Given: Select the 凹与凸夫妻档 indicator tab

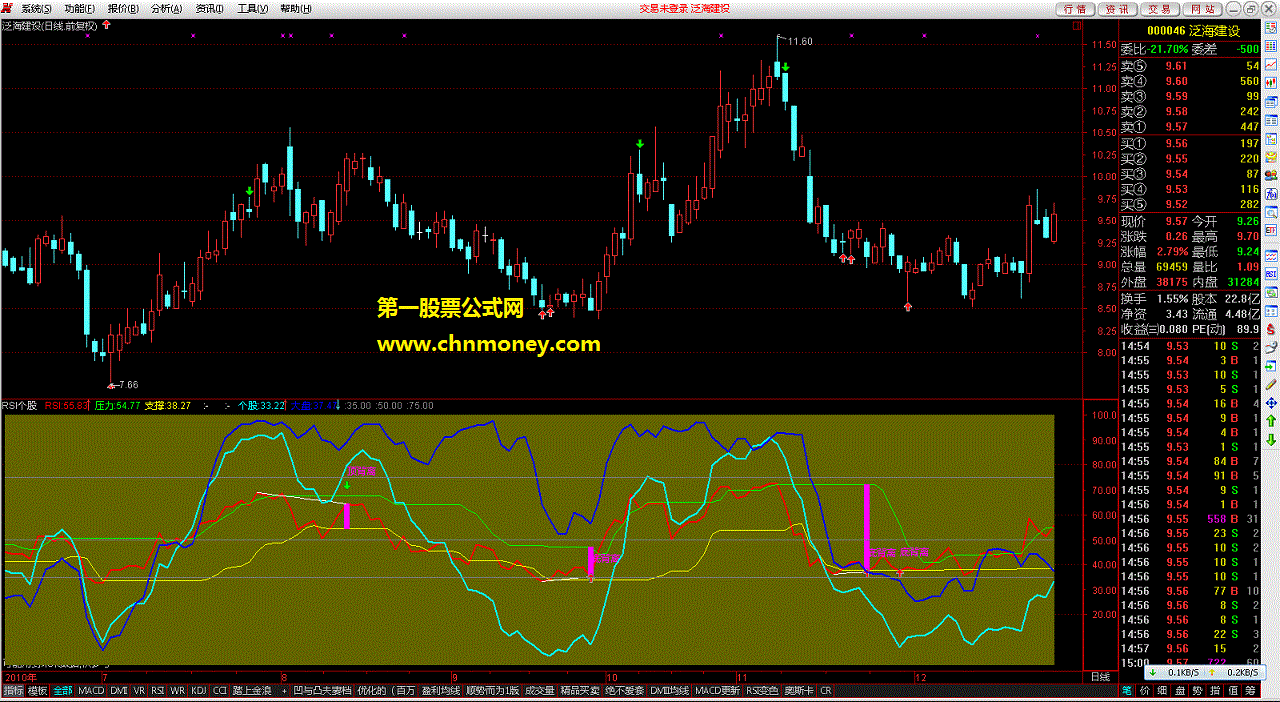Looking at the screenshot, I should click(x=322, y=690).
